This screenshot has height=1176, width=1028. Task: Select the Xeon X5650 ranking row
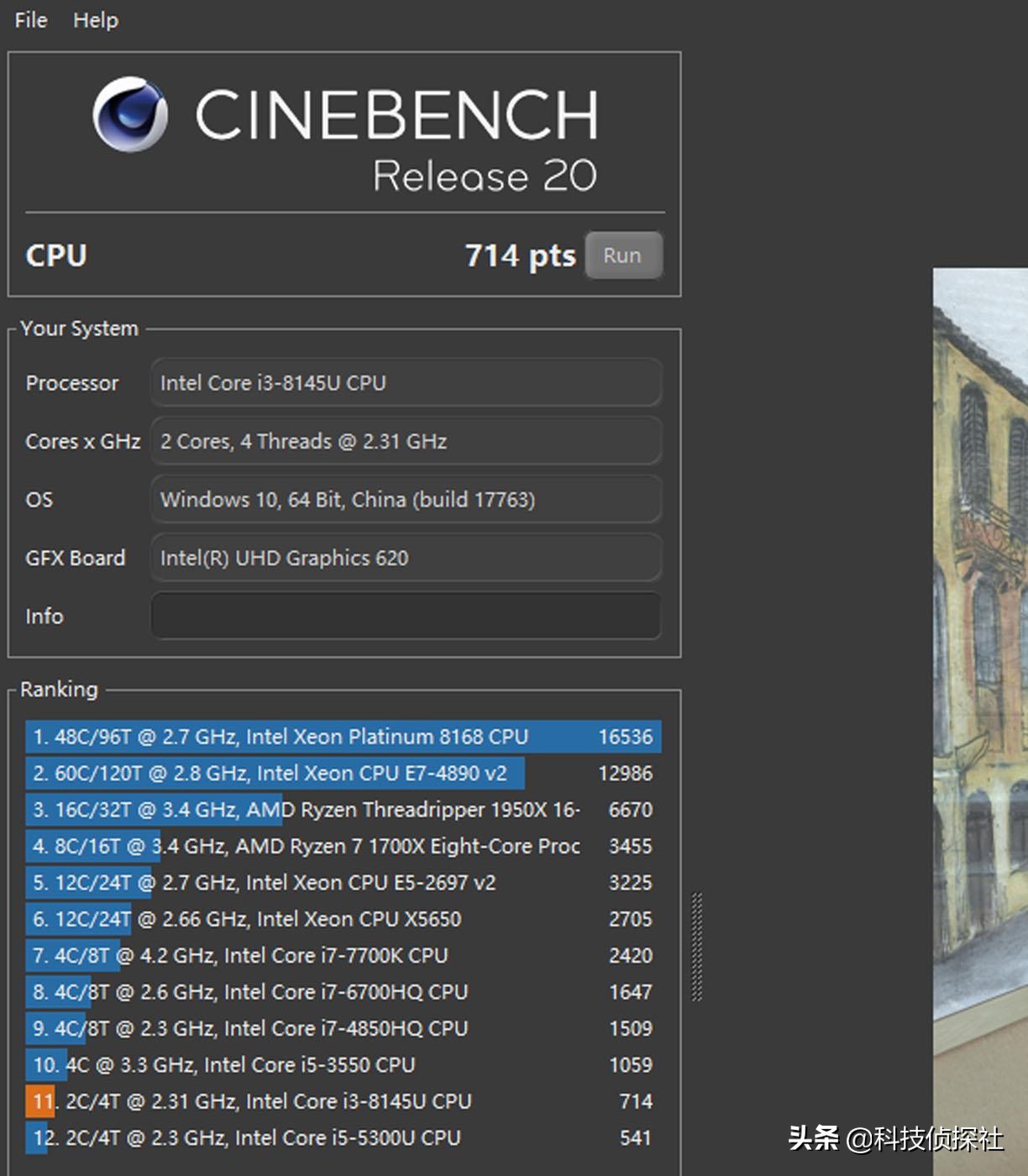[x=343, y=919]
